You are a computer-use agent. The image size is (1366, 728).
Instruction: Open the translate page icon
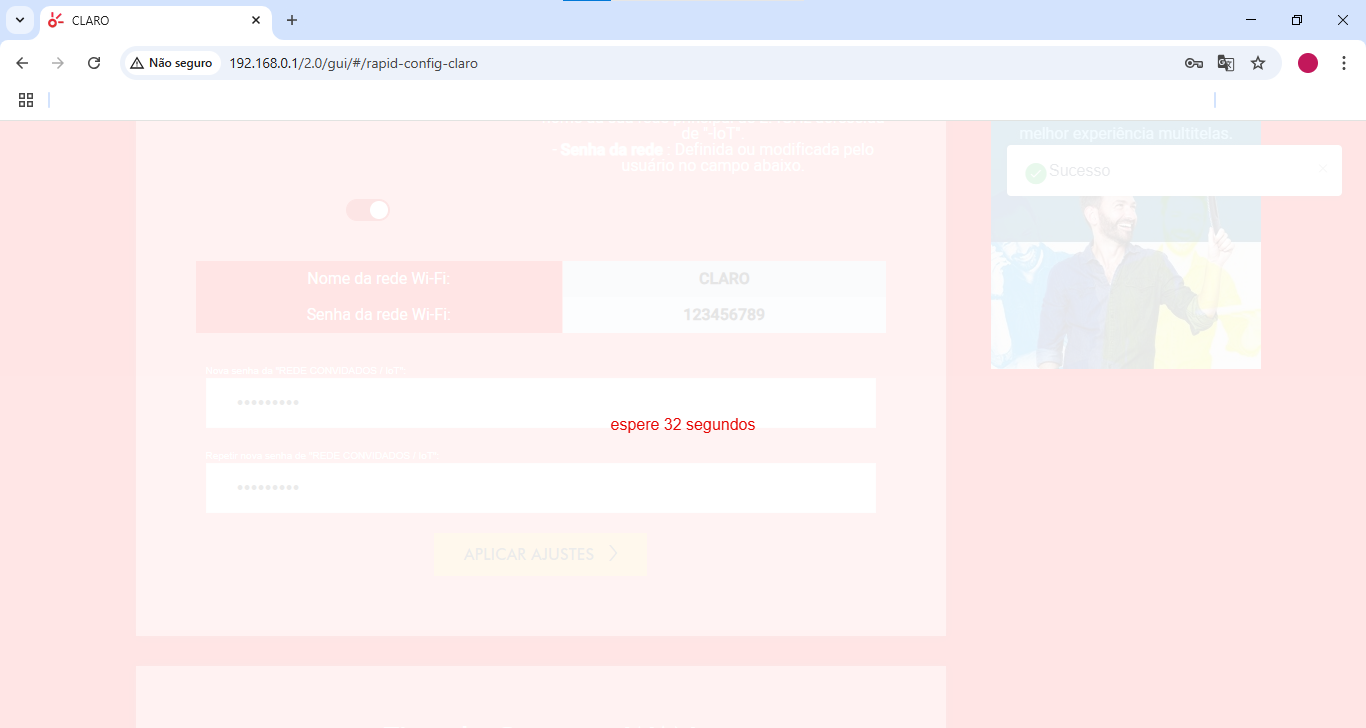(1226, 63)
